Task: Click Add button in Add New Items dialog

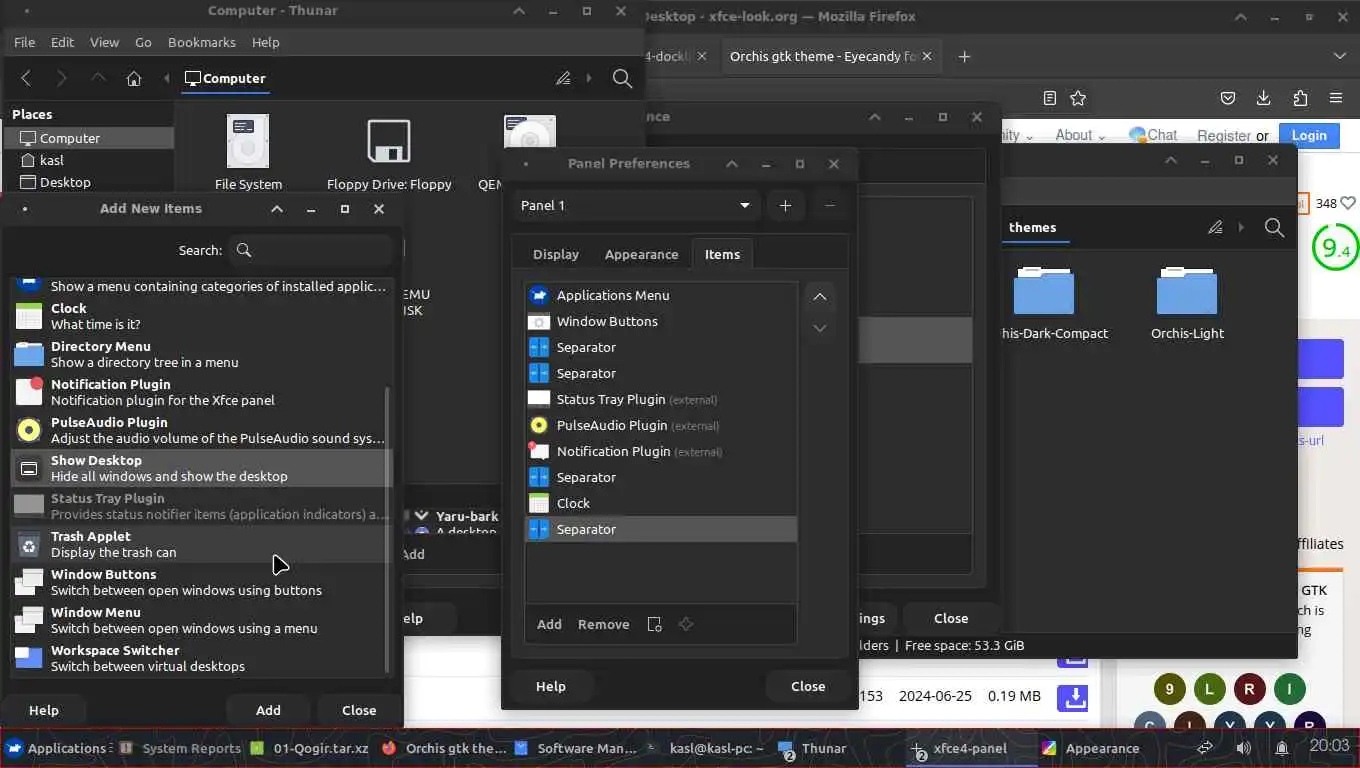Action: [268, 710]
